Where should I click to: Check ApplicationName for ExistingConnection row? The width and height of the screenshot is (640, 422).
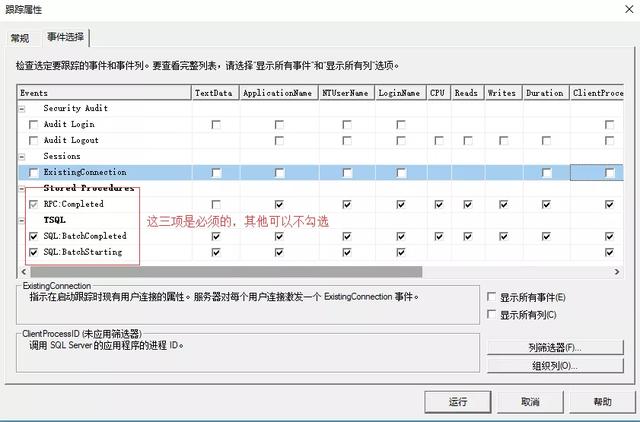coord(279,173)
